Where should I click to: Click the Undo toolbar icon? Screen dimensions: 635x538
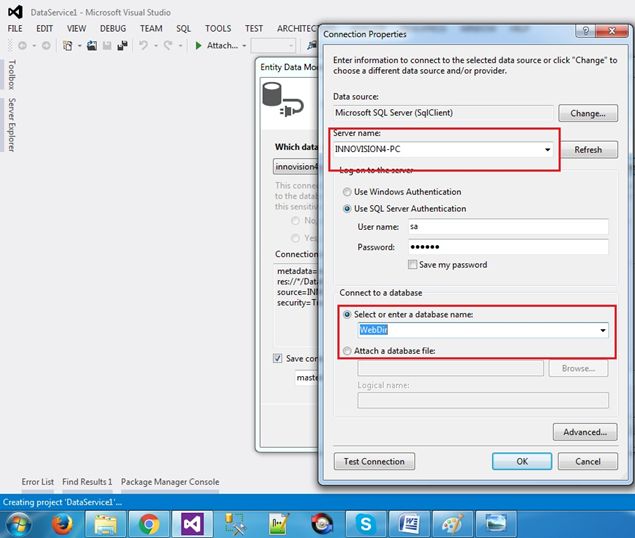point(143,45)
